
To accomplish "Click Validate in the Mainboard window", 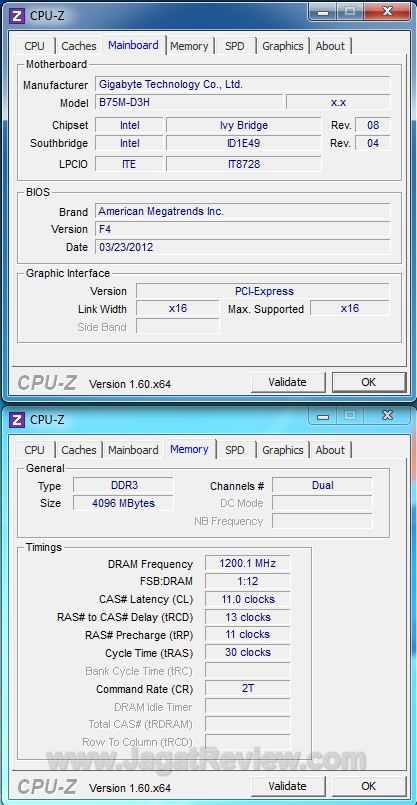I will [x=288, y=382].
